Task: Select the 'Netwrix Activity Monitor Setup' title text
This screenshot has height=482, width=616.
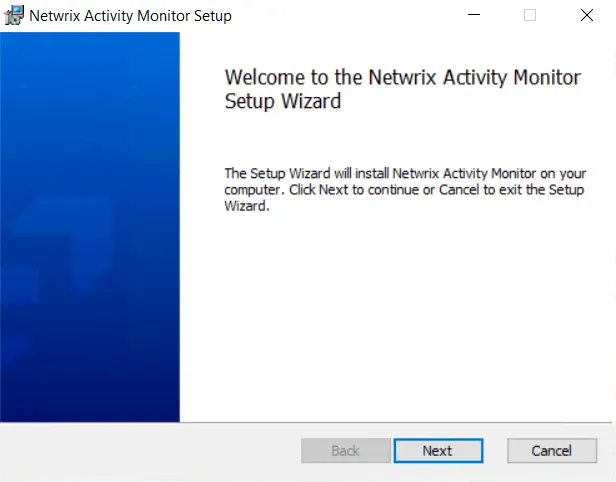Action: tap(130, 16)
